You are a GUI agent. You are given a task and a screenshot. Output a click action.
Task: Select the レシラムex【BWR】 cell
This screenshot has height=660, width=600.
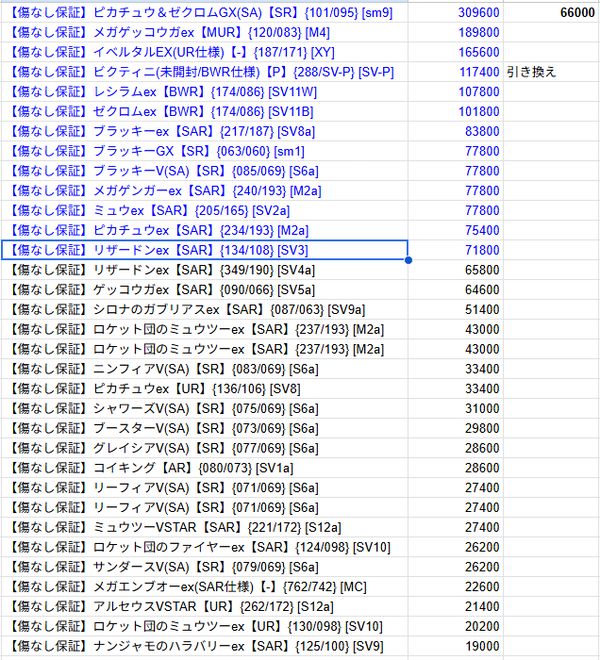tap(204, 92)
